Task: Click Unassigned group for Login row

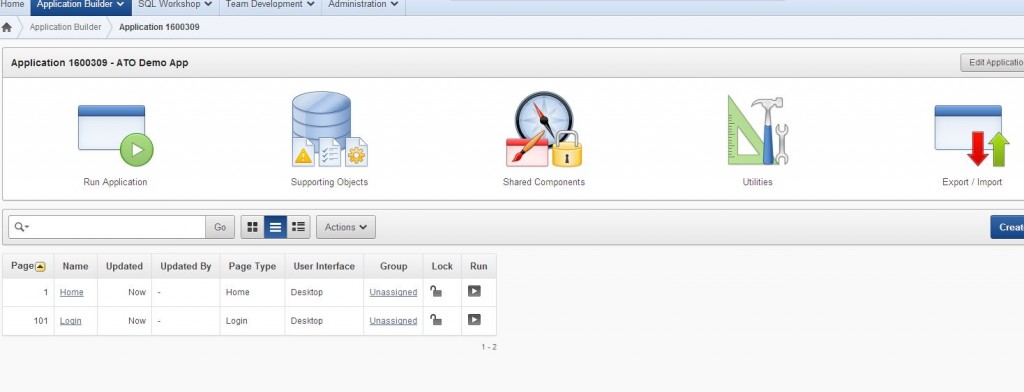Action: [393, 321]
